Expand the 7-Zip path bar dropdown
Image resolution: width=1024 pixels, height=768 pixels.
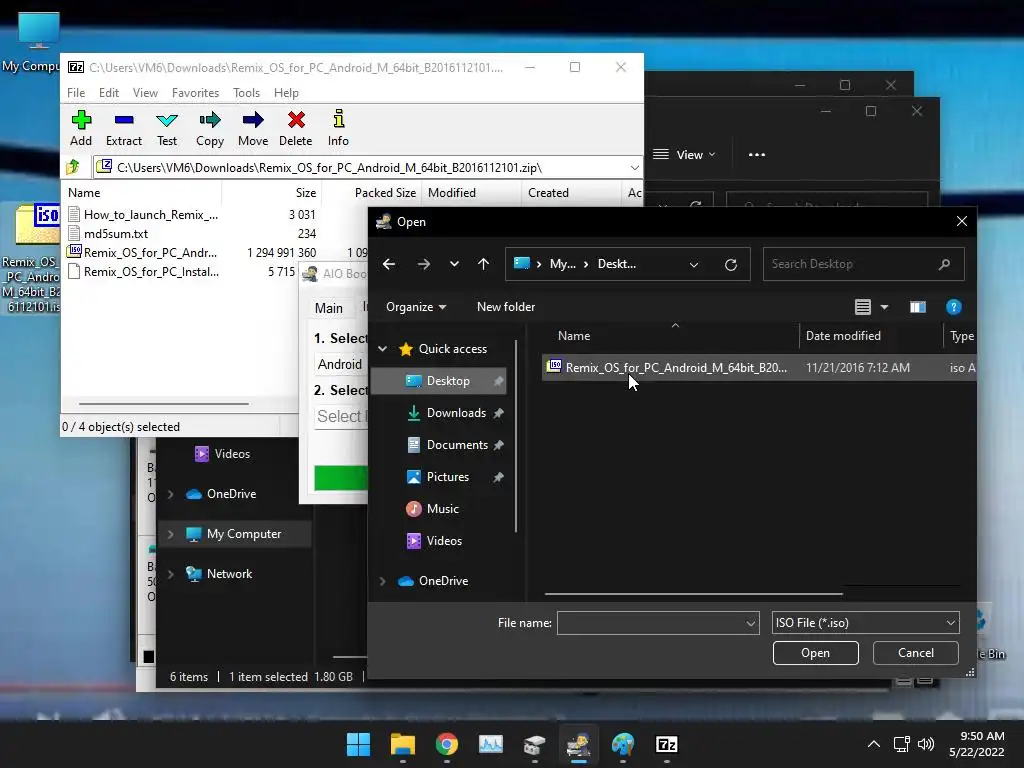(x=634, y=168)
